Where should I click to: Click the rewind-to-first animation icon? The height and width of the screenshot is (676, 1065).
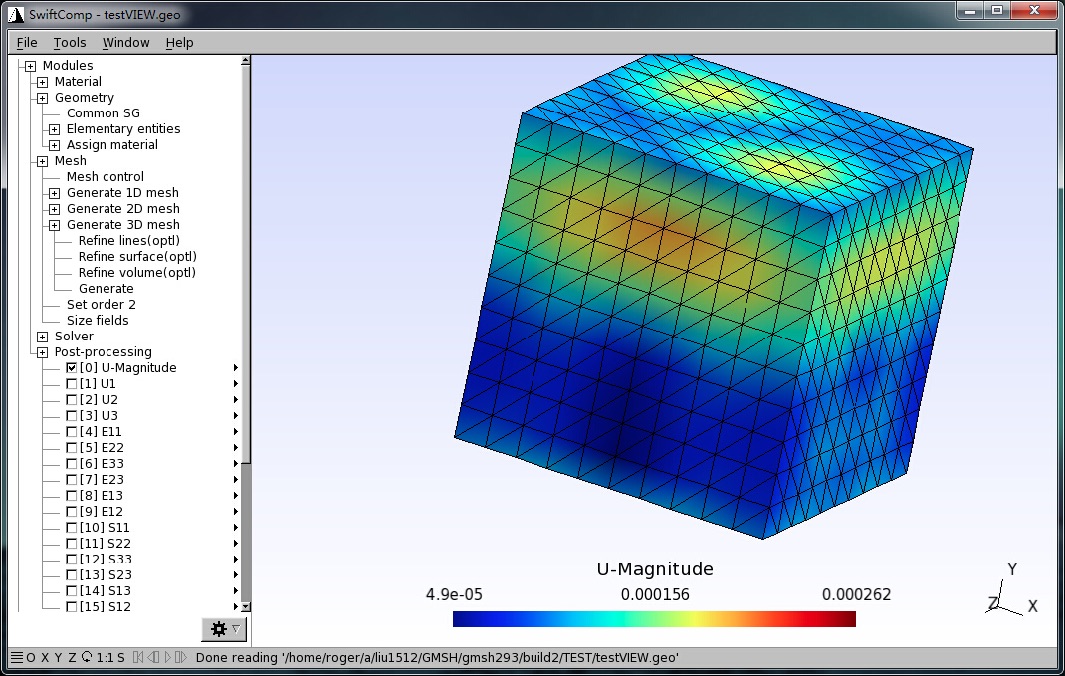pos(138,657)
